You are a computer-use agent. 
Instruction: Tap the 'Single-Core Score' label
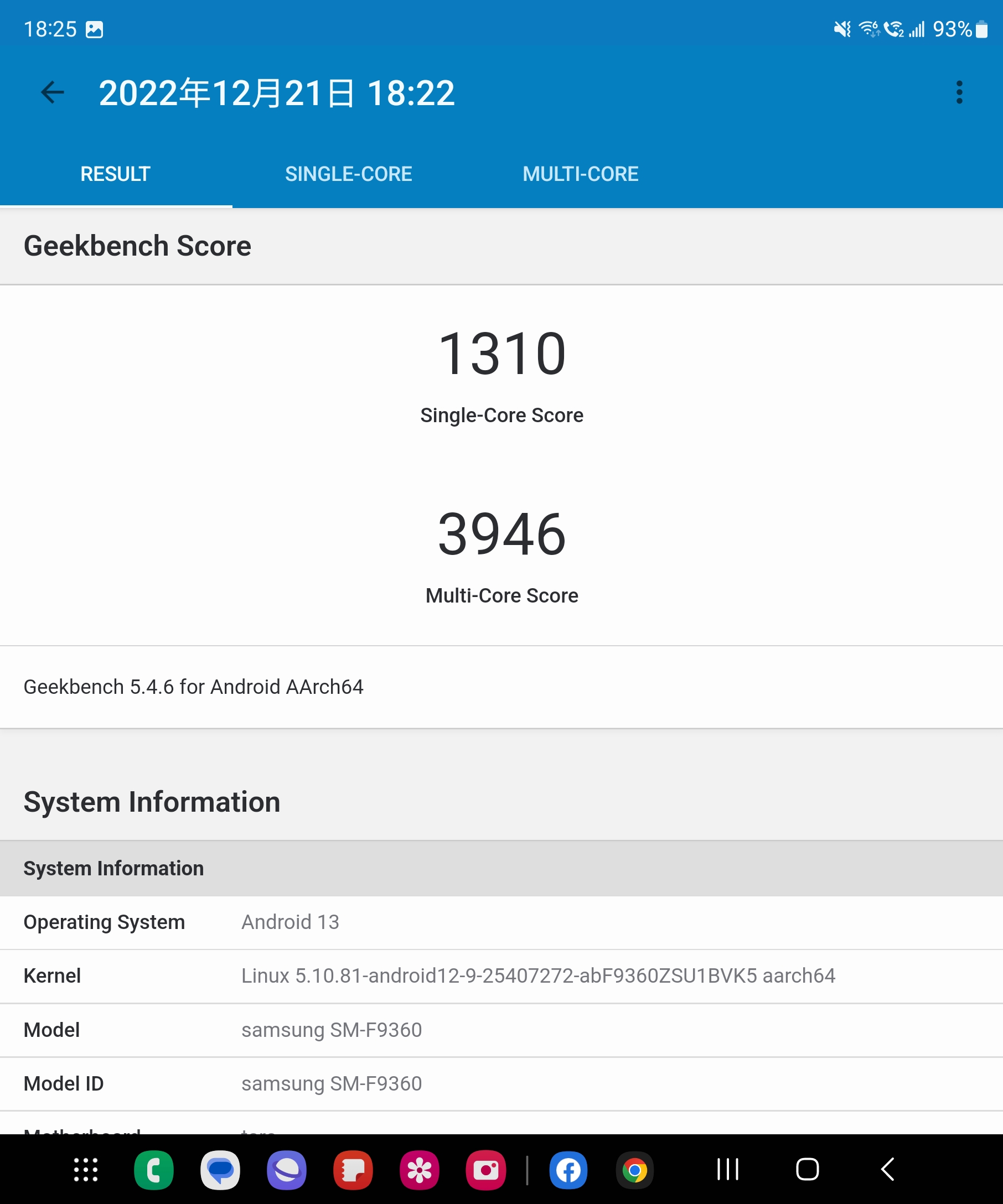click(x=502, y=415)
